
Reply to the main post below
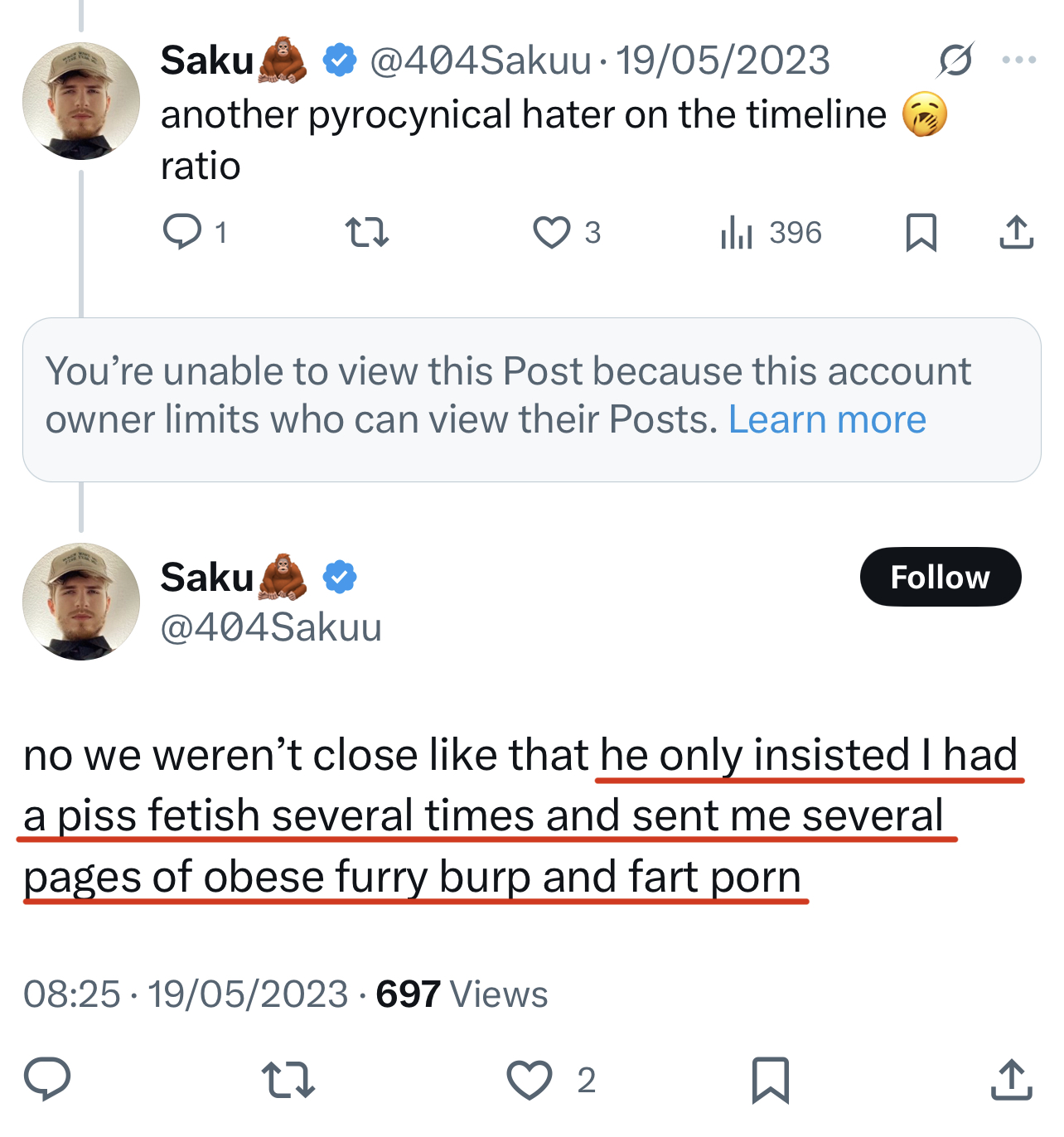click(x=47, y=1079)
